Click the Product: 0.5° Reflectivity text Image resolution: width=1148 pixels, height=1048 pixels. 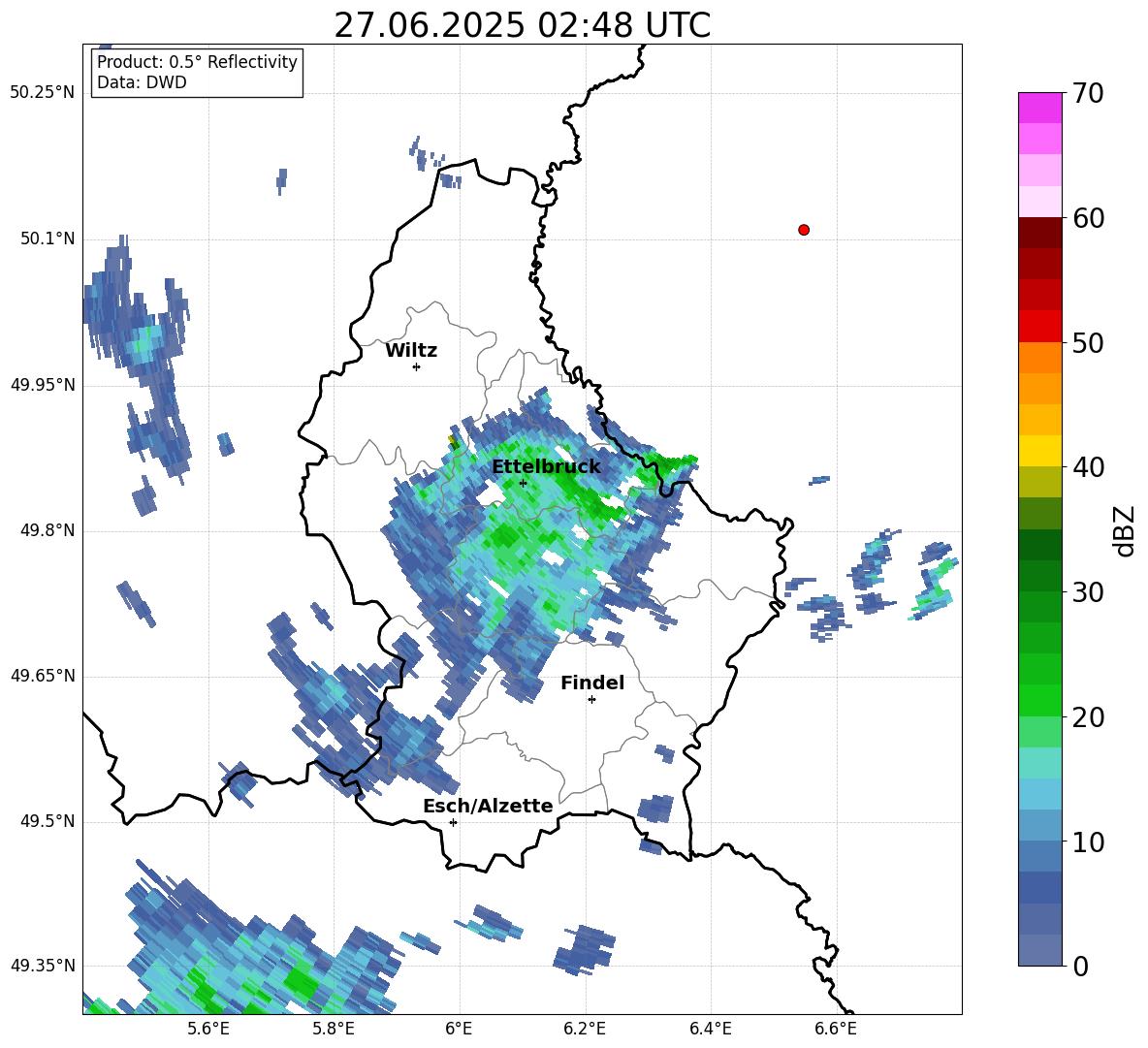pyautogui.click(x=197, y=62)
